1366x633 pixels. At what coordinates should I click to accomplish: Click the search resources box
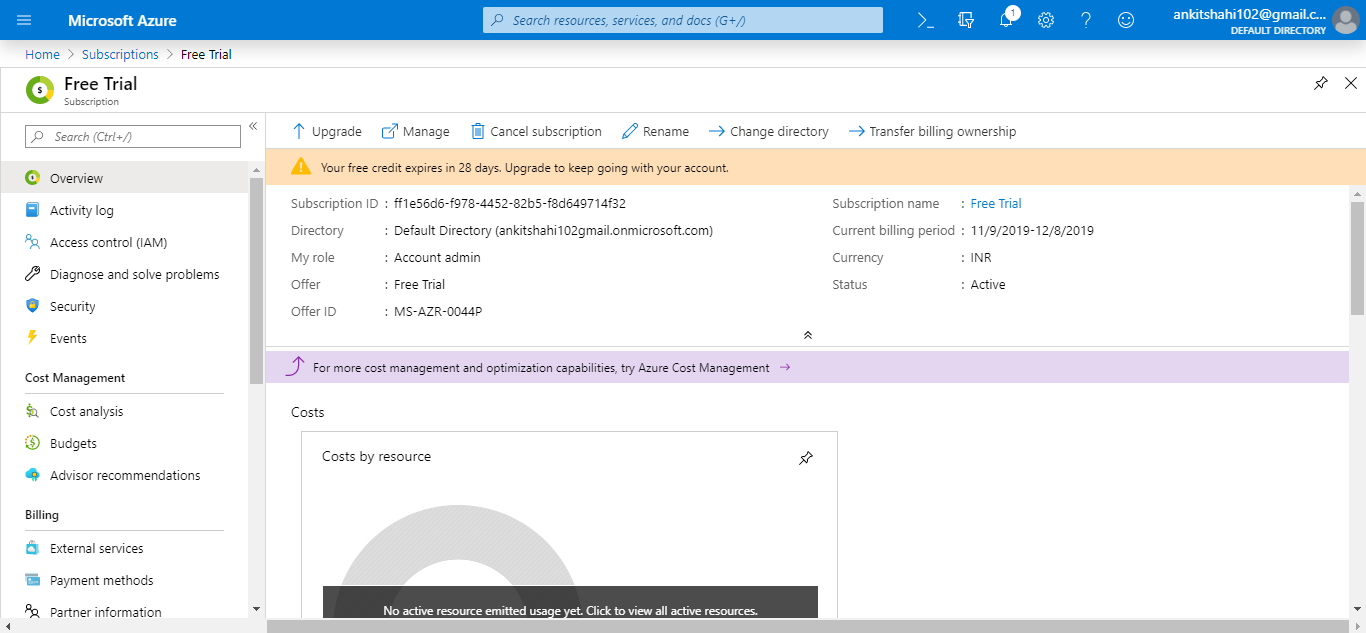pyautogui.click(x=682, y=19)
